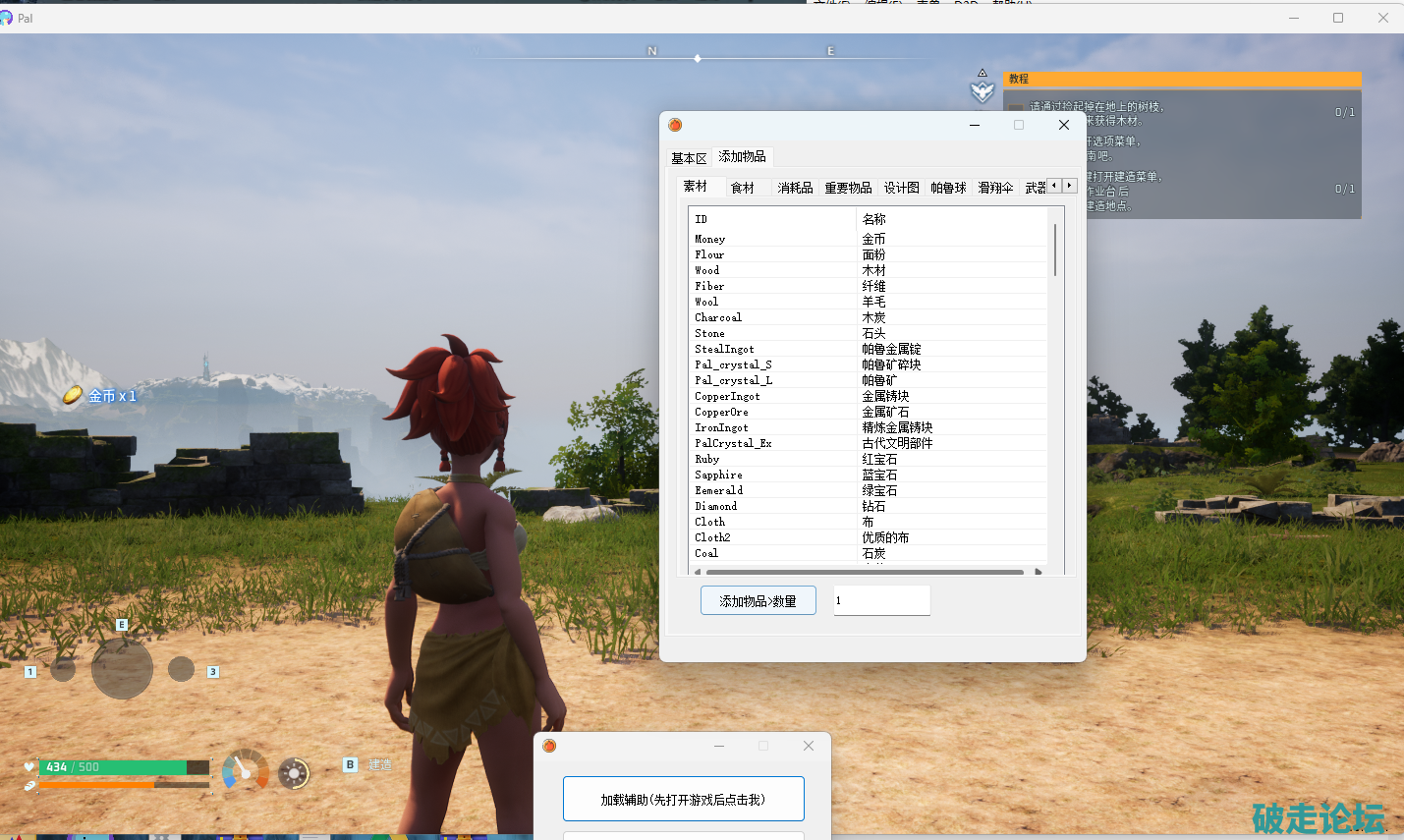Image resolution: width=1404 pixels, height=840 pixels.
Task: Click the large center item wheel slot
Action: [122, 669]
